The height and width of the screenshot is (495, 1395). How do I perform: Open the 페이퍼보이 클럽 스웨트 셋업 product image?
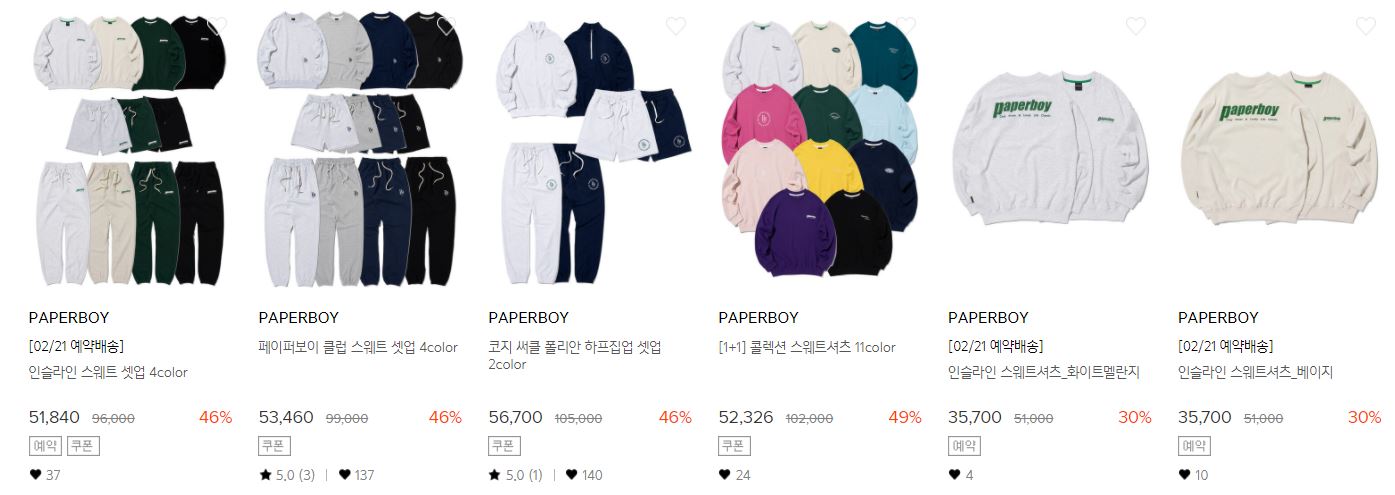[x=360, y=150]
